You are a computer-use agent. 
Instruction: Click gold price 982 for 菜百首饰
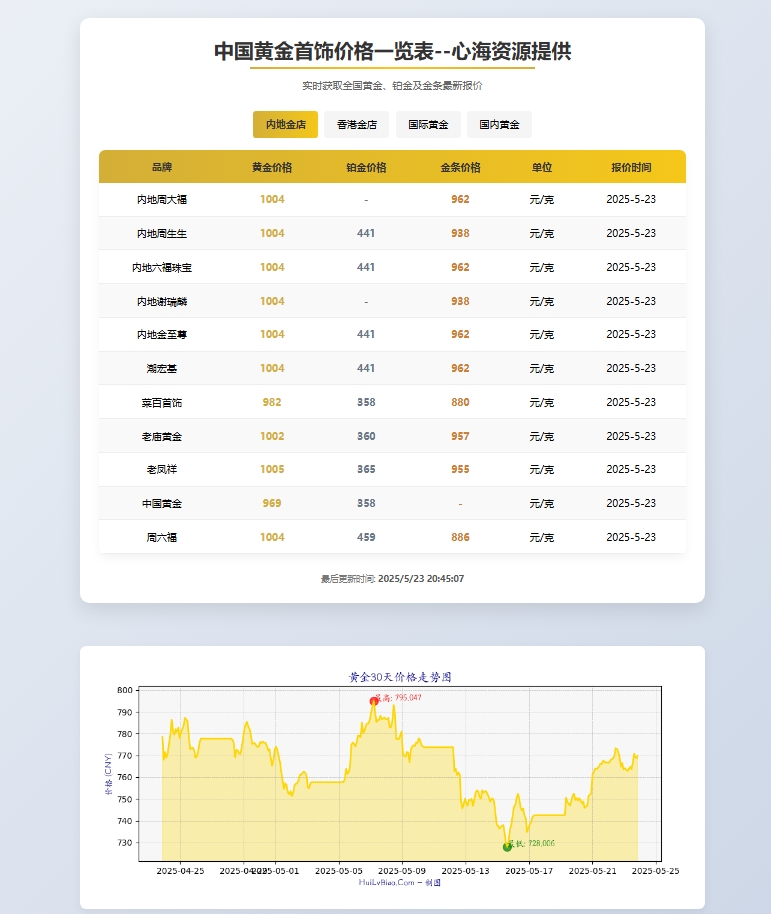coord(272,402)
